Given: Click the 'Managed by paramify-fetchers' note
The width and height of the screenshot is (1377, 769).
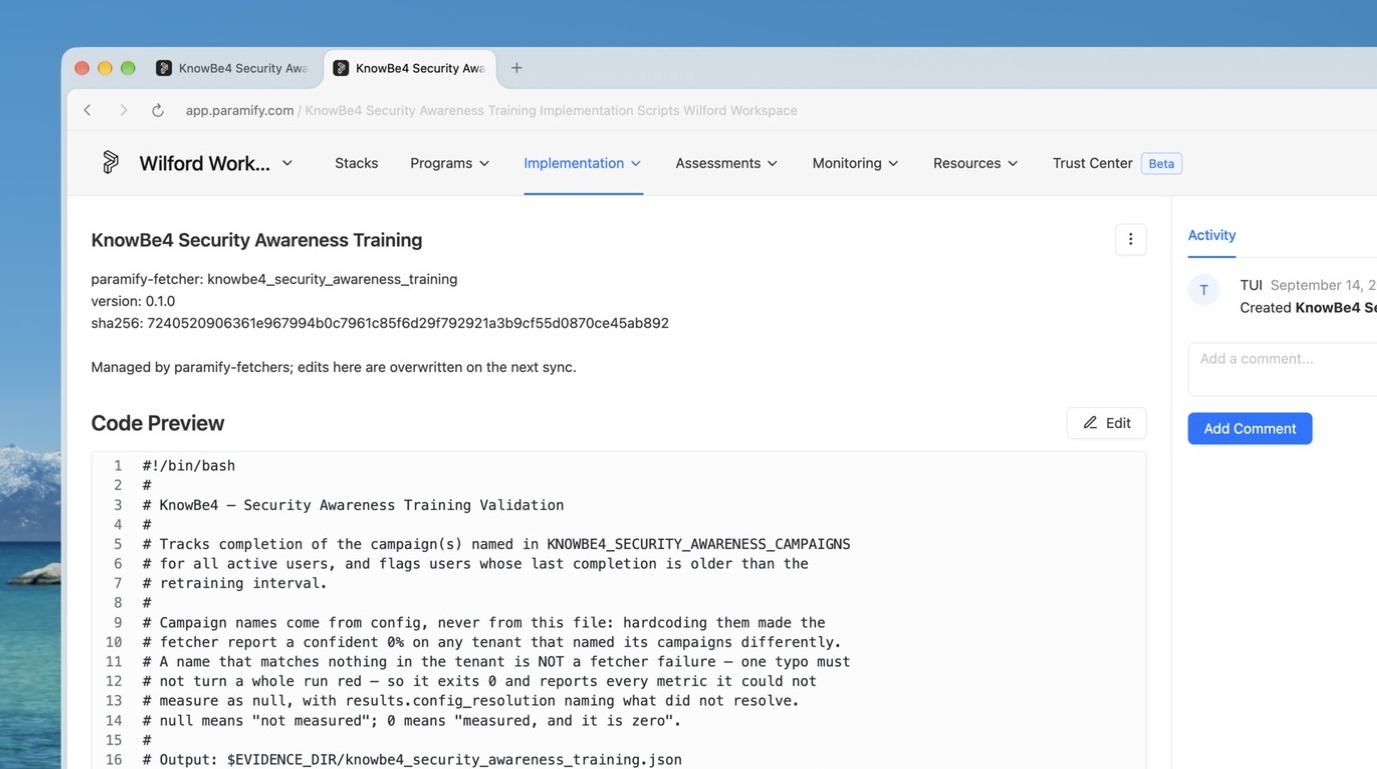Looking at the screenshot, I should click(x=333, y=367).
